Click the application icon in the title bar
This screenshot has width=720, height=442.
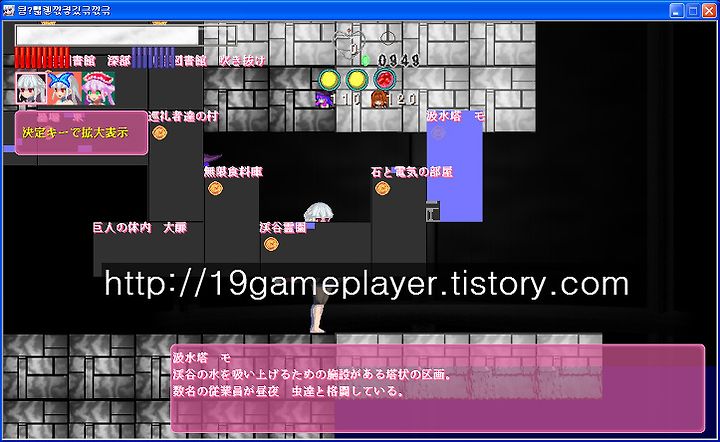(x=9, y=10)
